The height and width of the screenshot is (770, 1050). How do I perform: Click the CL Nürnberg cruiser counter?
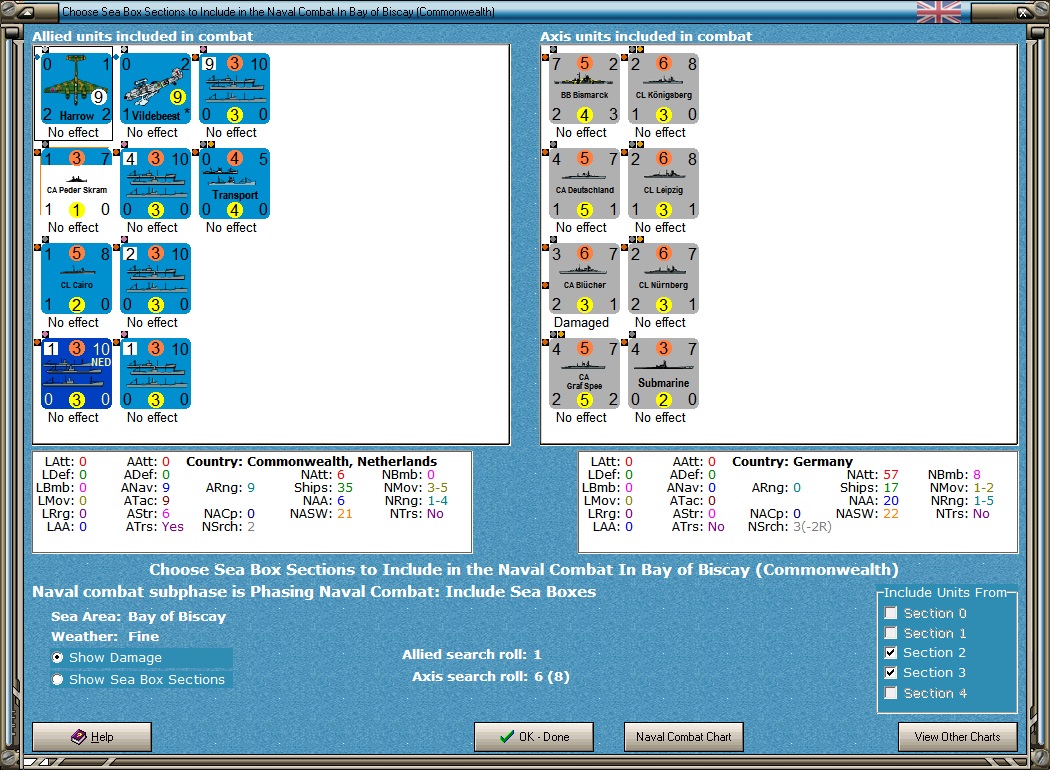[x=664, y=279]
